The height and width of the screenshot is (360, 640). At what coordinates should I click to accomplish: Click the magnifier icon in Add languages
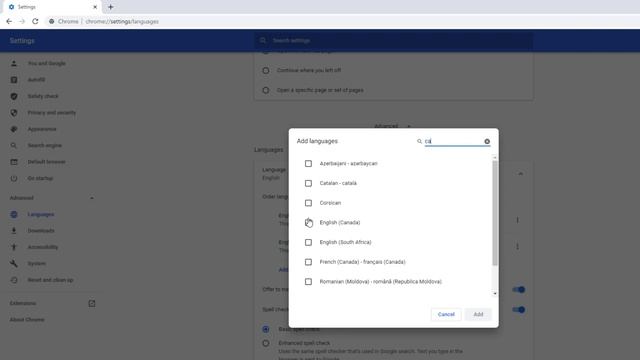tap(419, 141)
